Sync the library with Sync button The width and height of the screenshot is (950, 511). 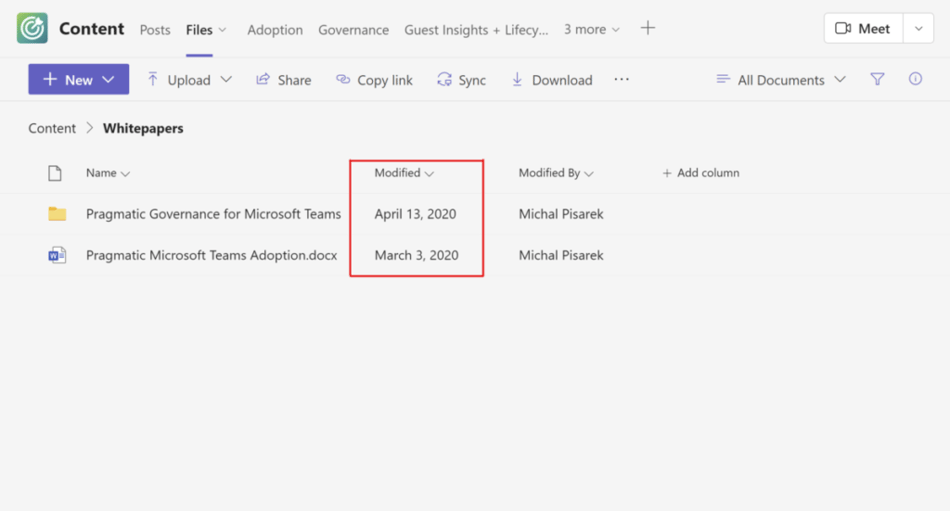[462, 80]
